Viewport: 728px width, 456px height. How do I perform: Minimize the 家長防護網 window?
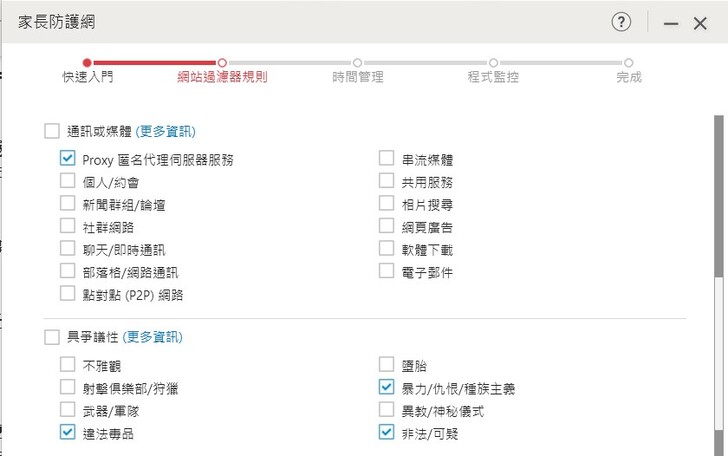[671, 23]
